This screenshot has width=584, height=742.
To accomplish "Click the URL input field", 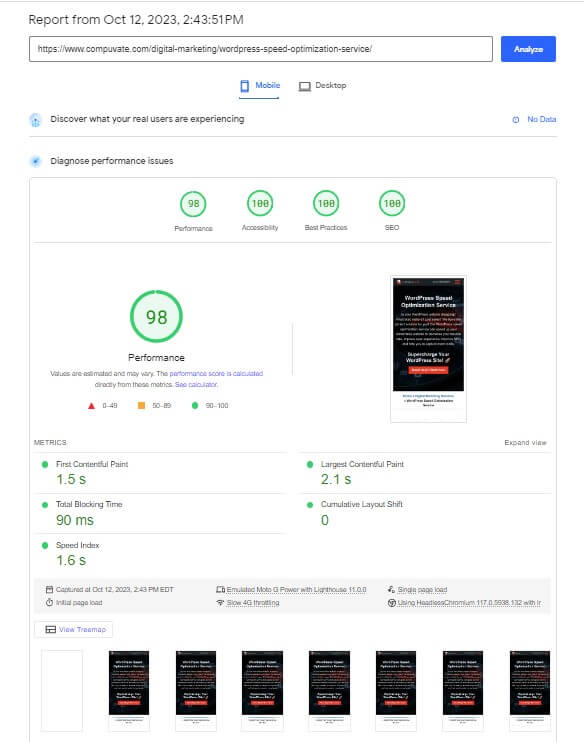I will [261, 49].
